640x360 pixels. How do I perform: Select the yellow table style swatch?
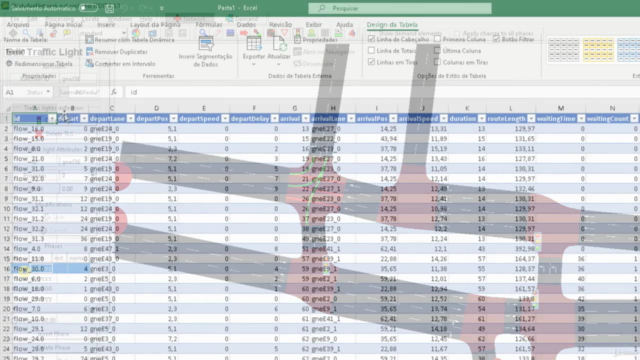coord(598,49)
